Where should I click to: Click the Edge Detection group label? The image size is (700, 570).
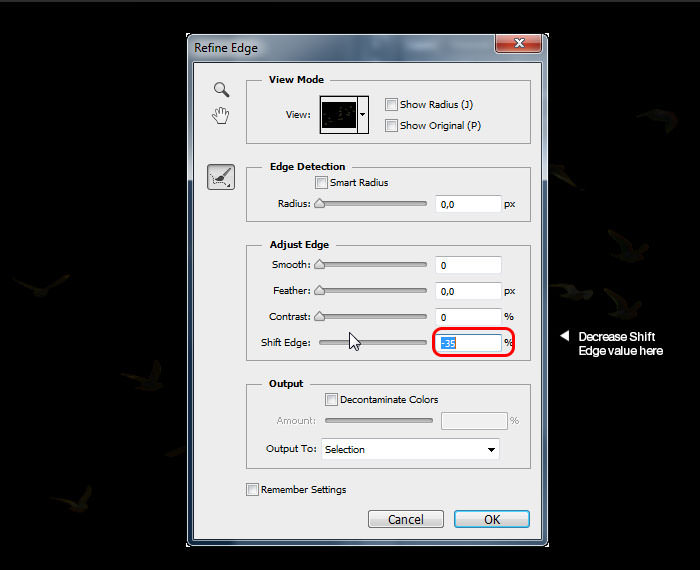point(308,166)
